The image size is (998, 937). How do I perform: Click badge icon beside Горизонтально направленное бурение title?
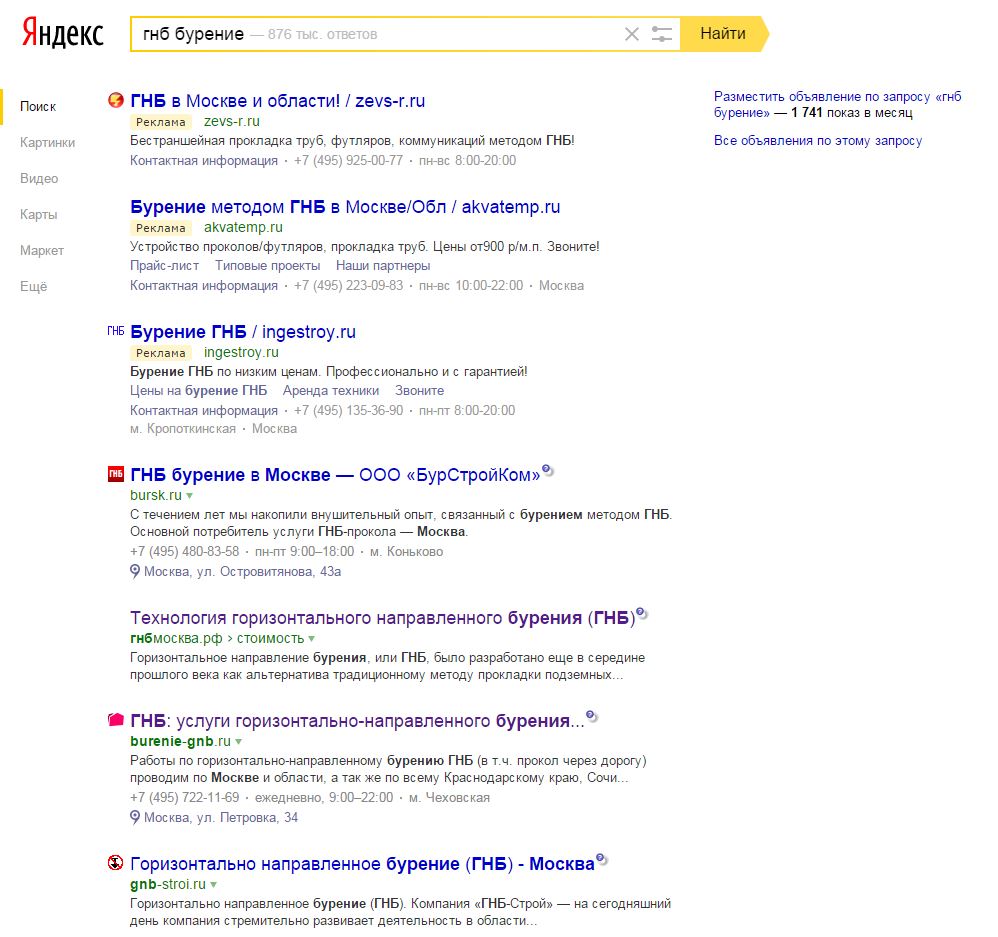click(x=601, y=859)
